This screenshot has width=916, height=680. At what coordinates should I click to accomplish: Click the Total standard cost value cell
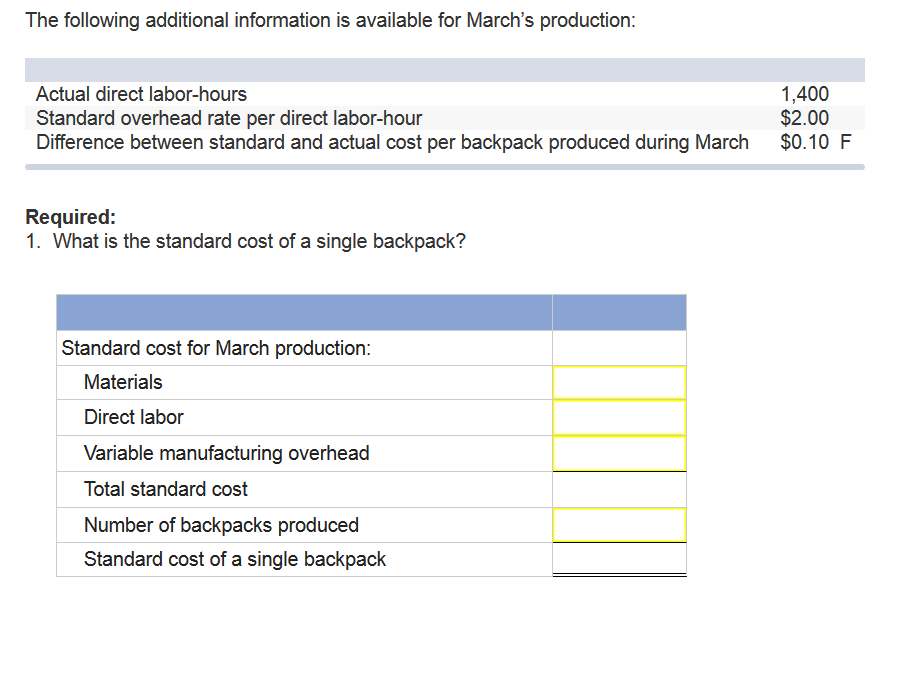[619, 489]
